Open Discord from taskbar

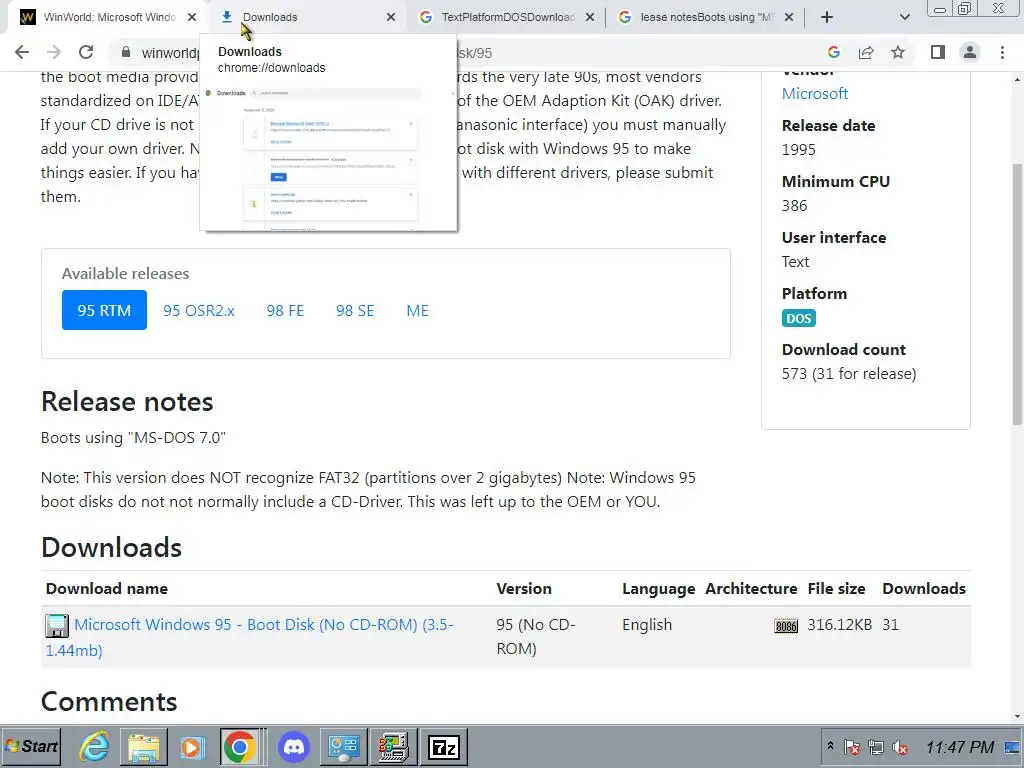pos(294,746)
